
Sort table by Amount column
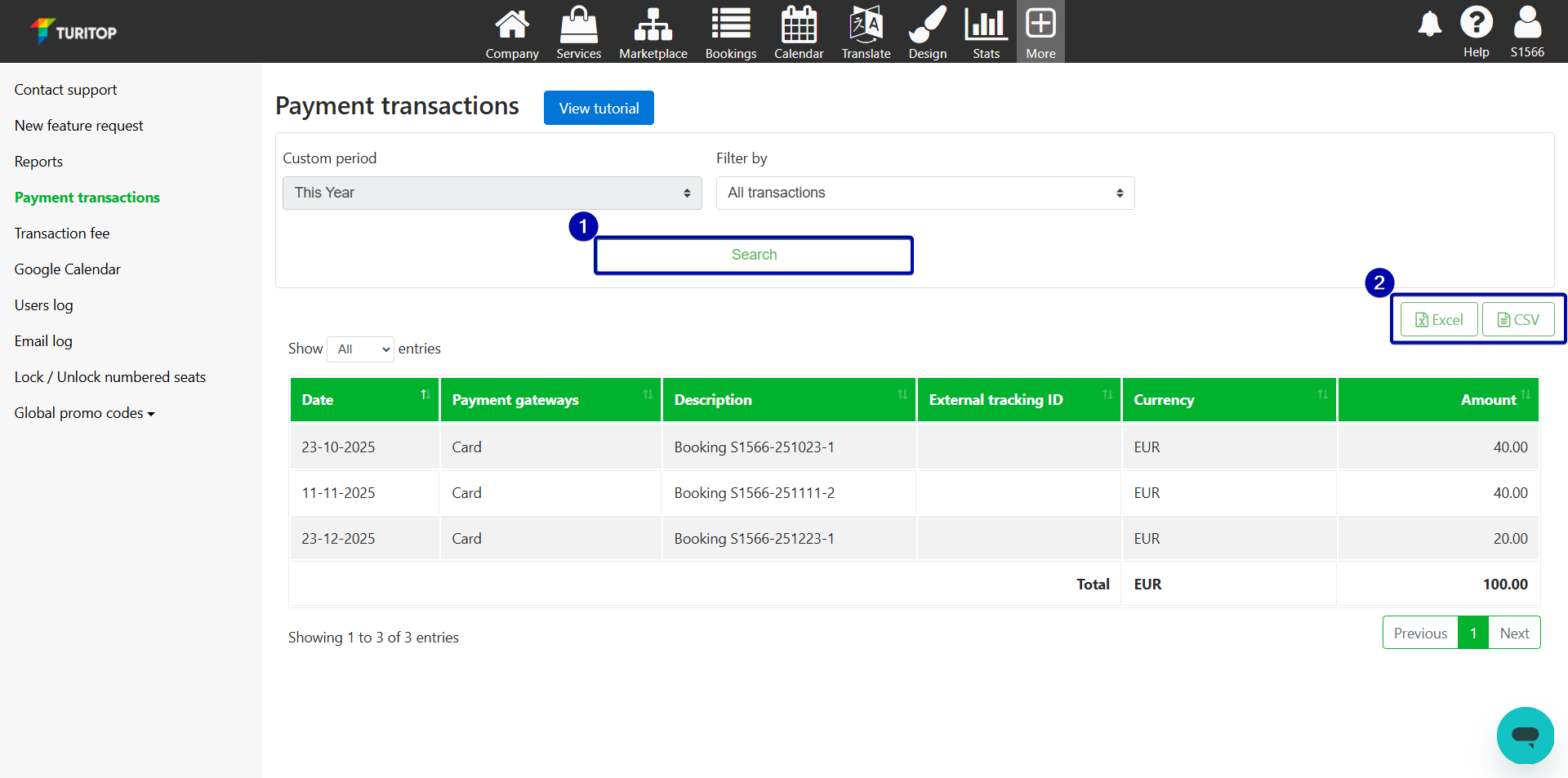pyautogui.click(x=1437, y=400)
